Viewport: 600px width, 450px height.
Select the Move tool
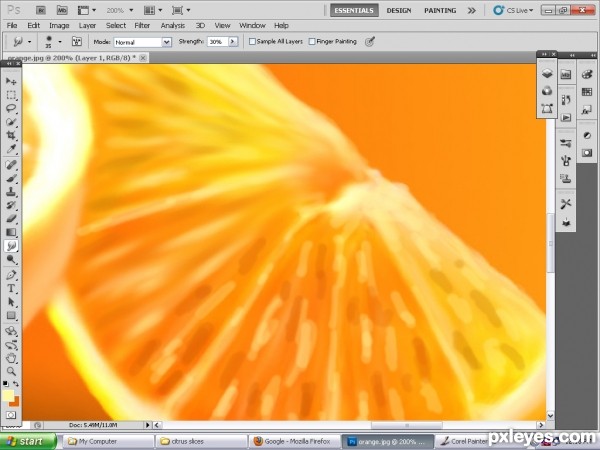click(x=11, y=81)
